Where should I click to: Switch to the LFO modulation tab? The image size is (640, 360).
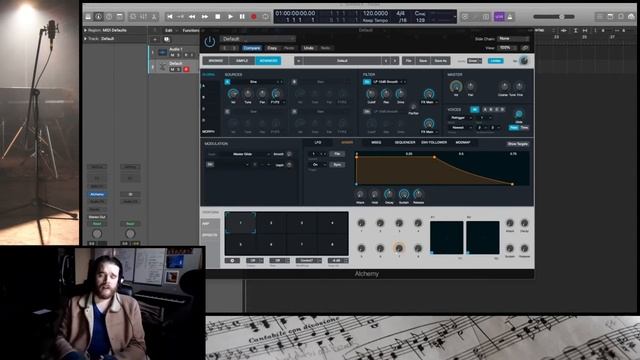coord(318,142)
